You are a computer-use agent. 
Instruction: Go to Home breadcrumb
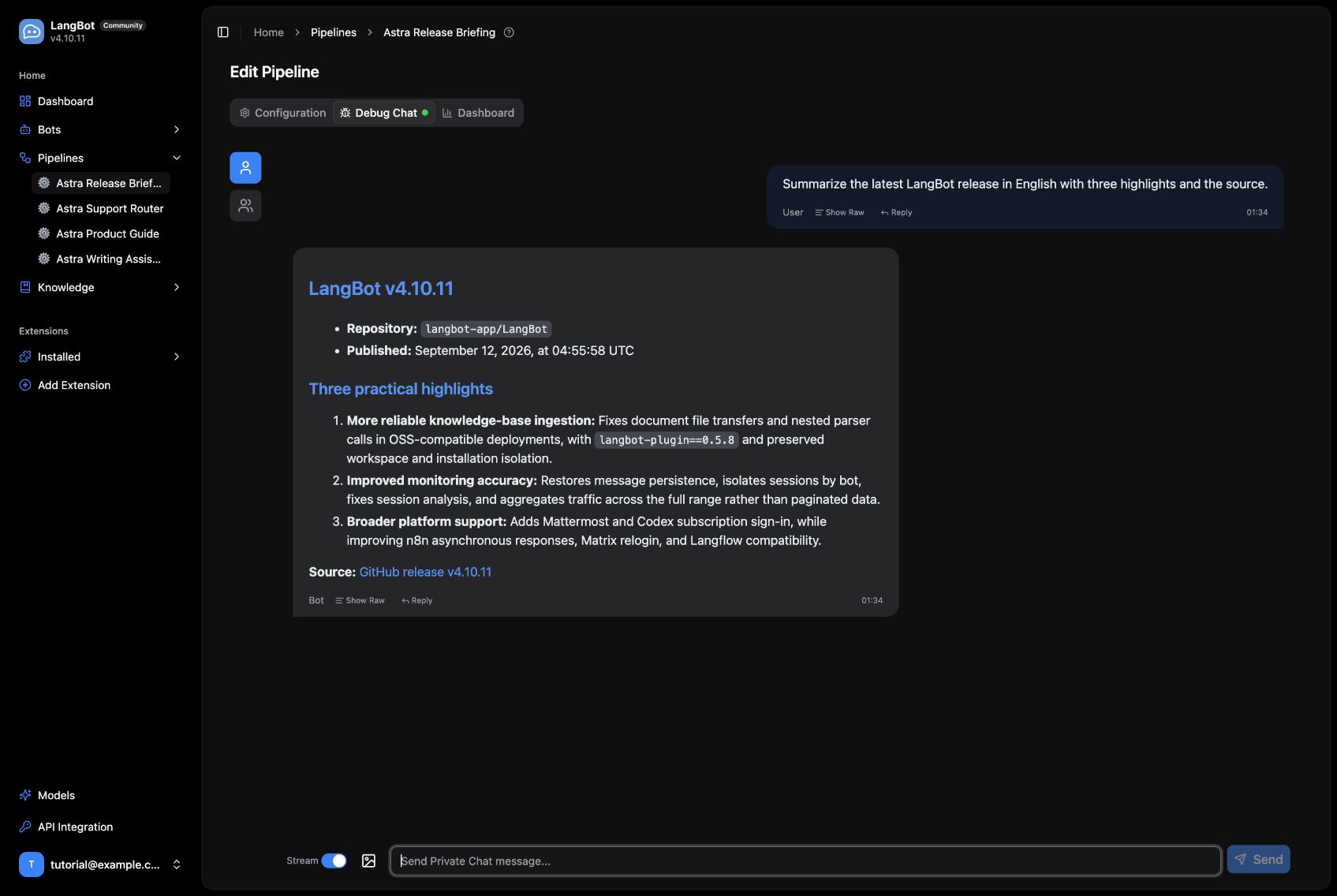pos(268,32)
